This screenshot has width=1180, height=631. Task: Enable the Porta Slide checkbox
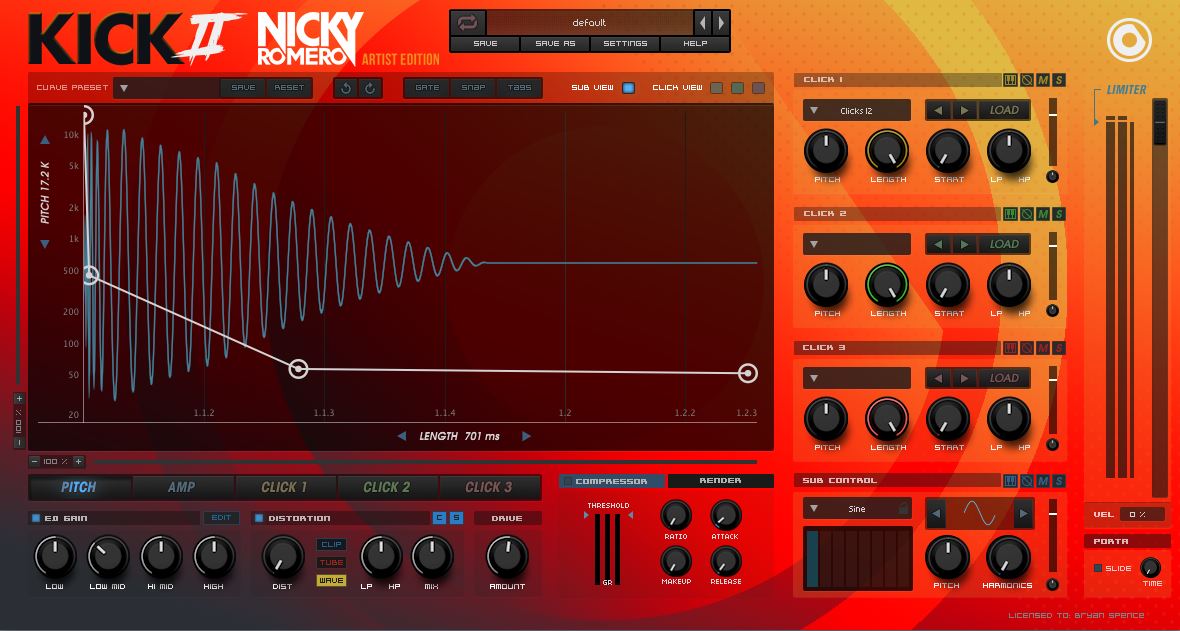coord(1097,568)
